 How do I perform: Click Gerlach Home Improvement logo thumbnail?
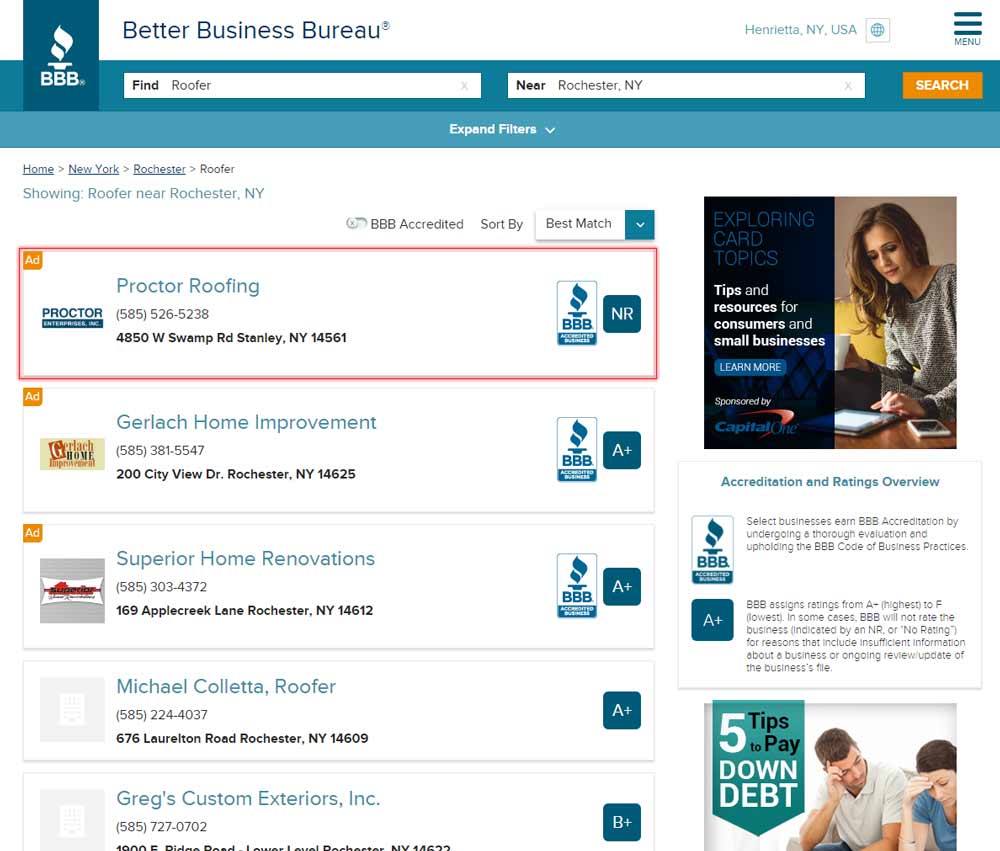72,453
